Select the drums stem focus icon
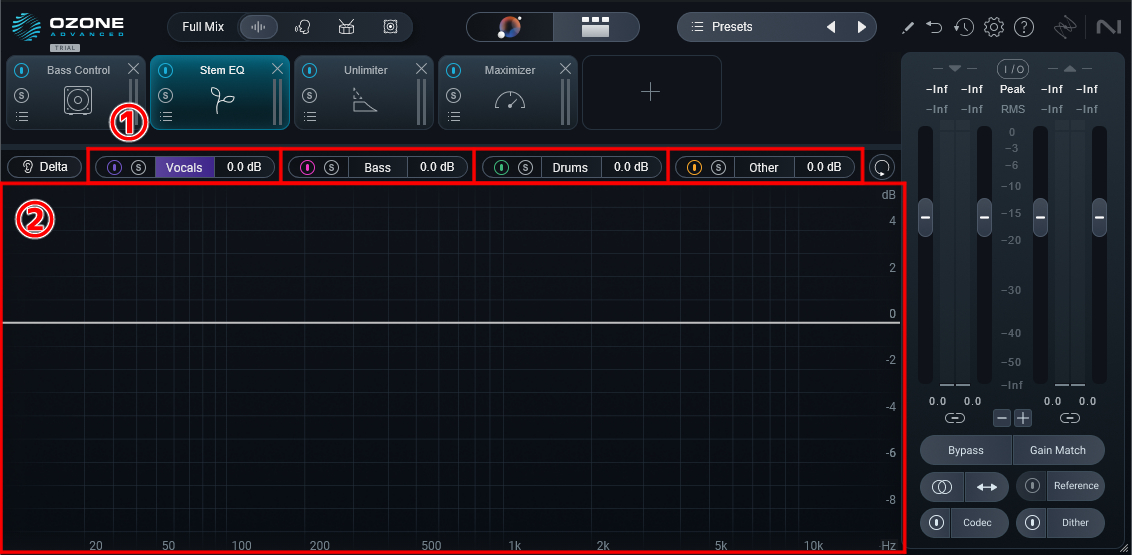 346,27
